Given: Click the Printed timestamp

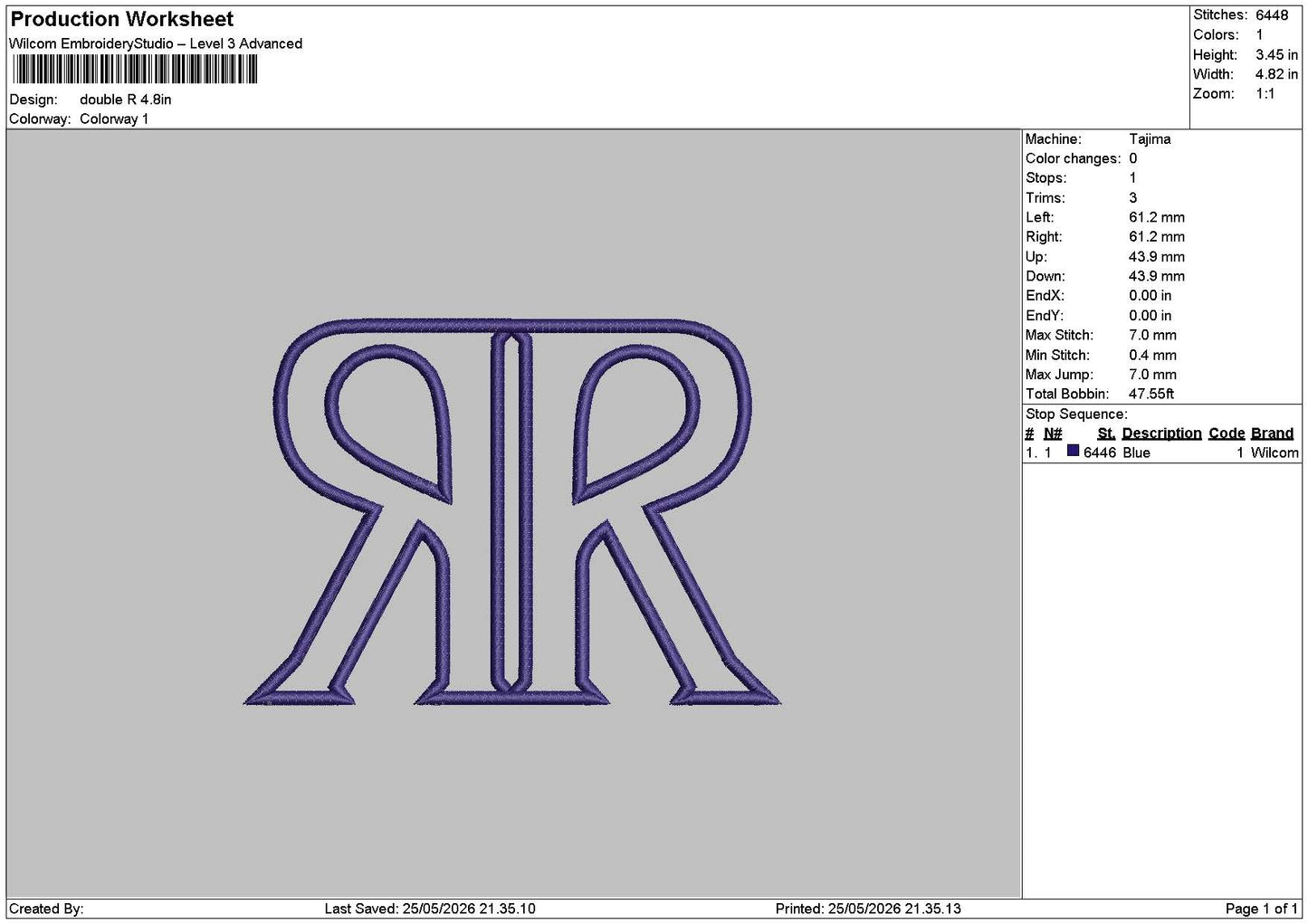Looking at the screenshot, I should tap(868, 909).
